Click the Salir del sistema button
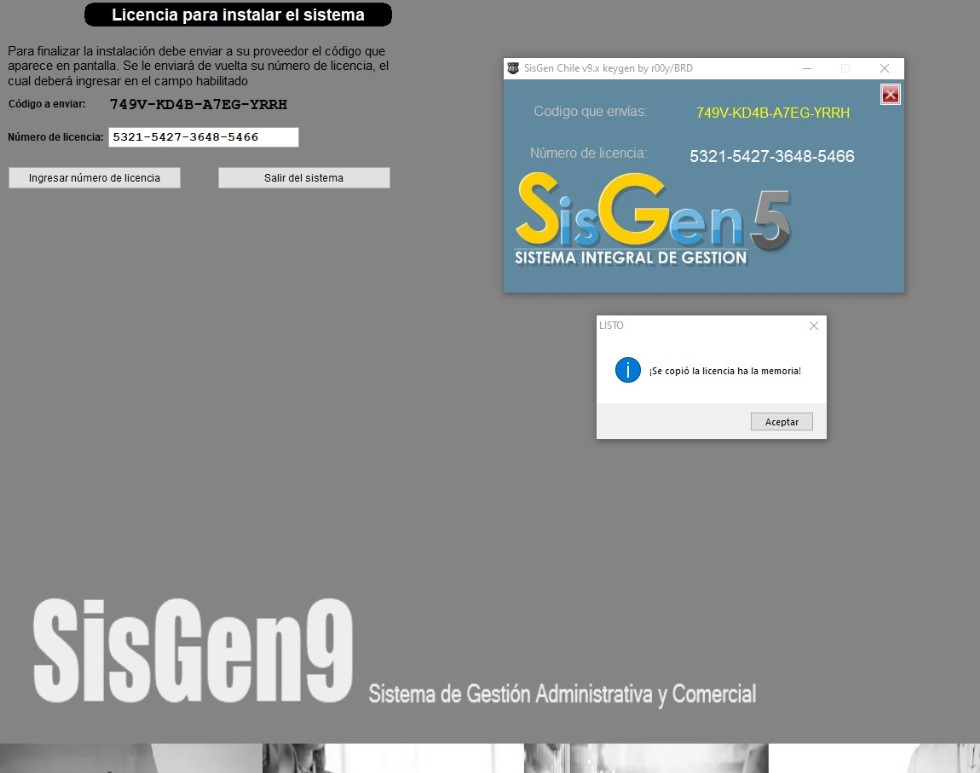Image resolution: width=980 pixels, height=773 pixels. pyautogui.click(x=304, y=178)
